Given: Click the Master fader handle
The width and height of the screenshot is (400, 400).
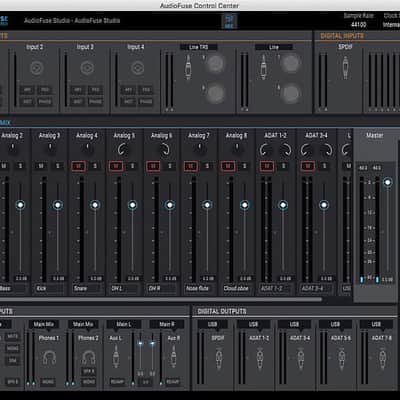Looking at the screenshot, I should (387, 182).
